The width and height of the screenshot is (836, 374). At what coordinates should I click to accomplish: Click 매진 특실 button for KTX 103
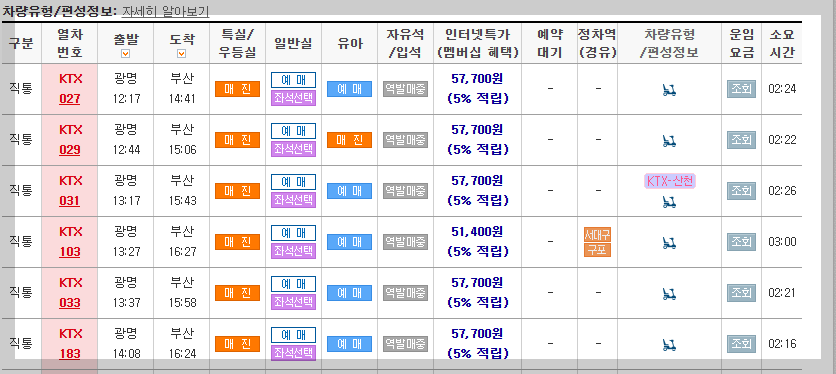point(237,242)
